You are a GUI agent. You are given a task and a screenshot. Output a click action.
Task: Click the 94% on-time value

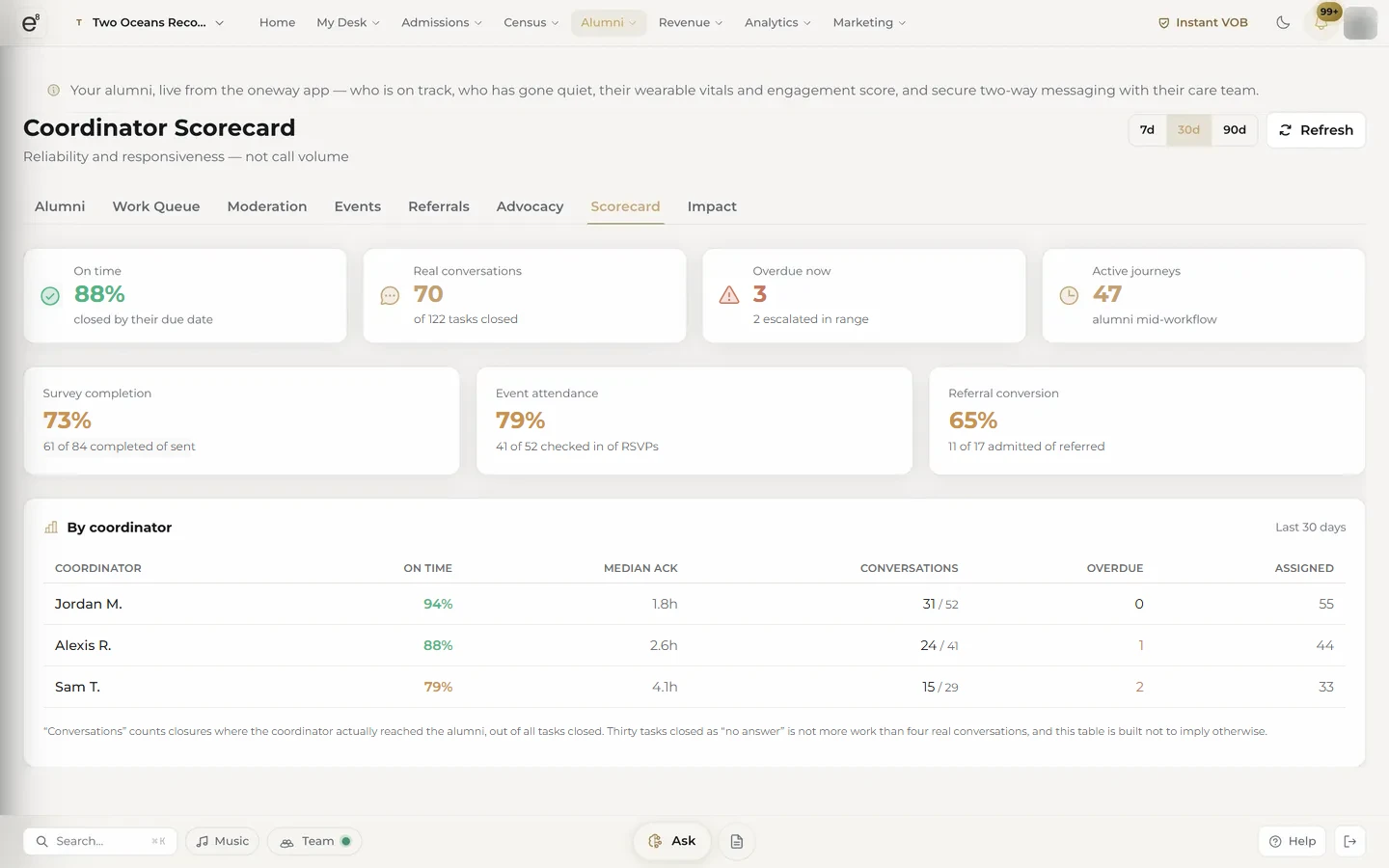click(438, 604)
